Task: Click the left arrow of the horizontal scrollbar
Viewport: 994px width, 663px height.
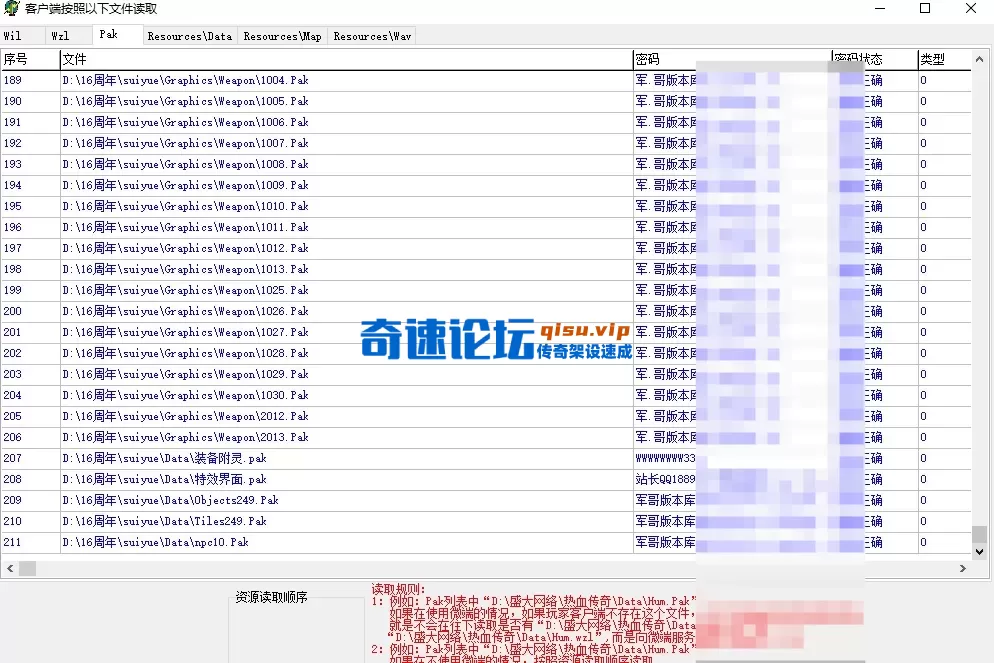Action: [x=8, y=568]
